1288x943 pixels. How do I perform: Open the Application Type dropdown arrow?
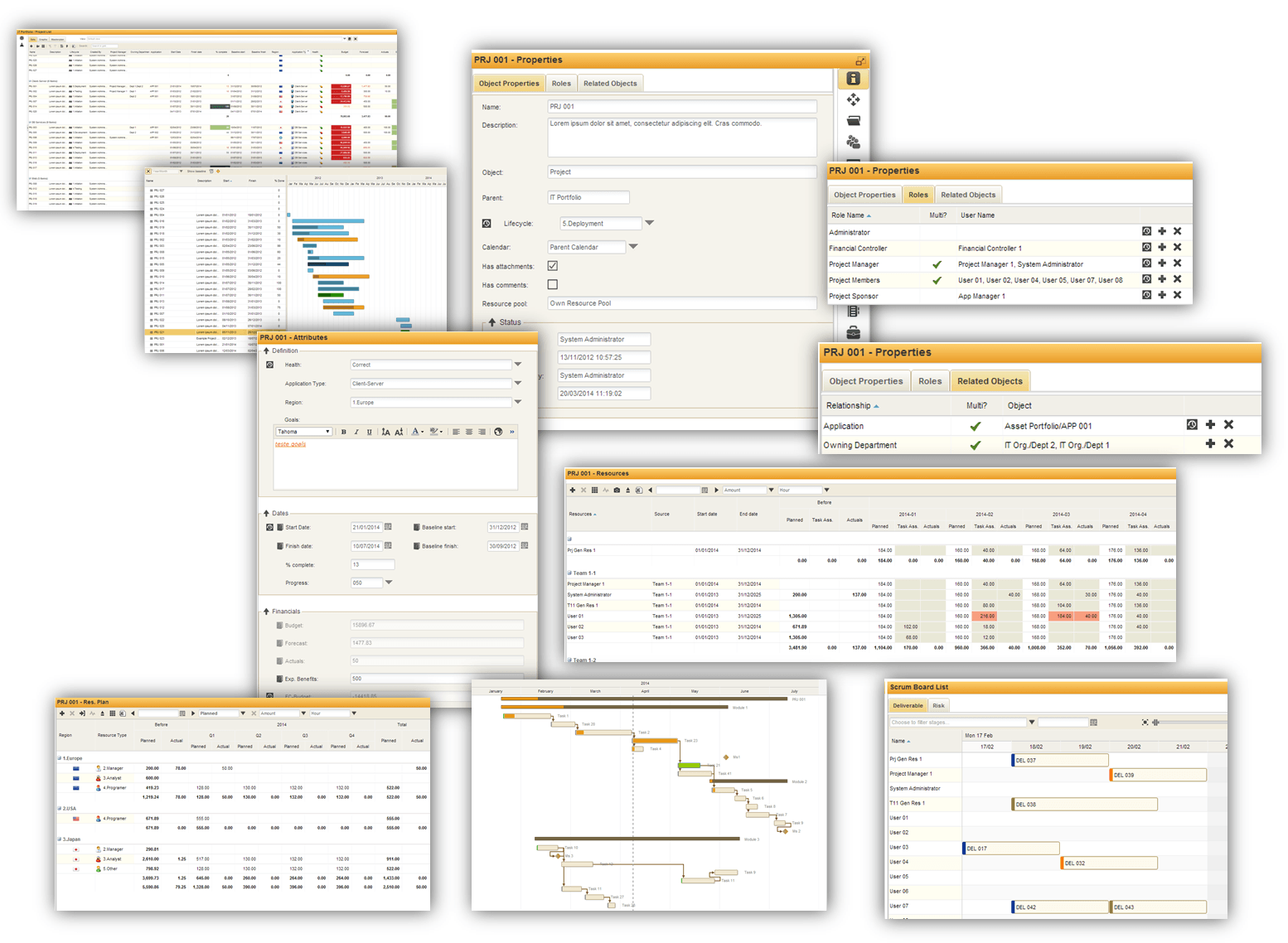pos(518,383)
